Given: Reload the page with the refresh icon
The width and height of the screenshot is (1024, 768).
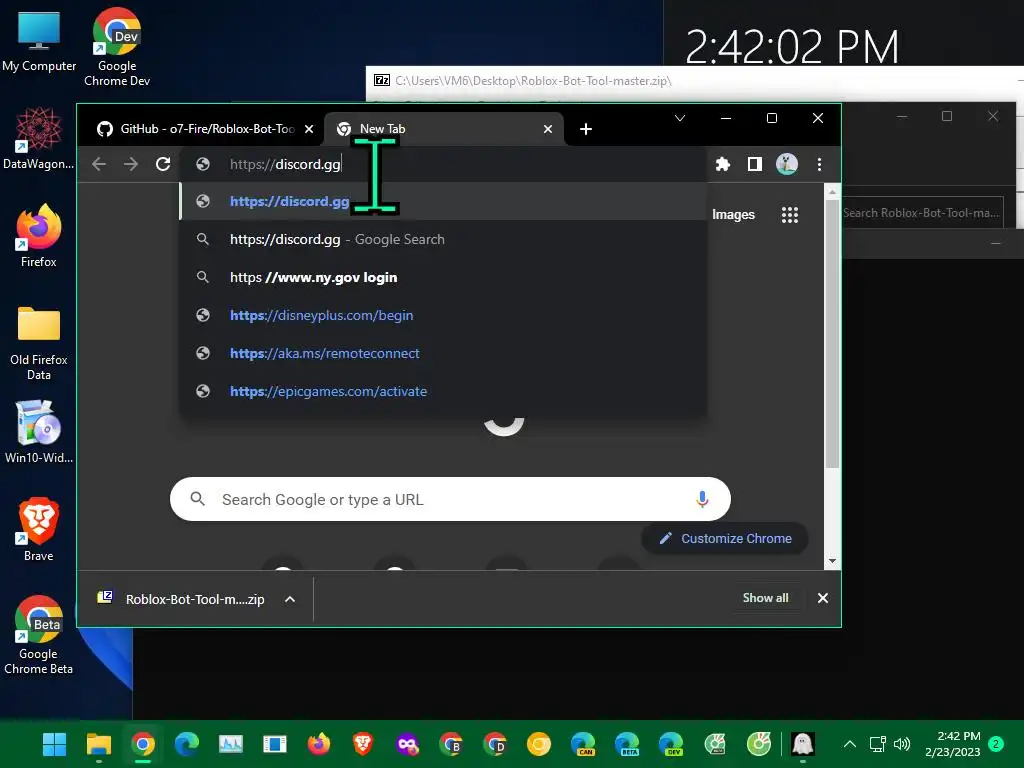Looking at the screenshot, I should [x=163, y=164].
